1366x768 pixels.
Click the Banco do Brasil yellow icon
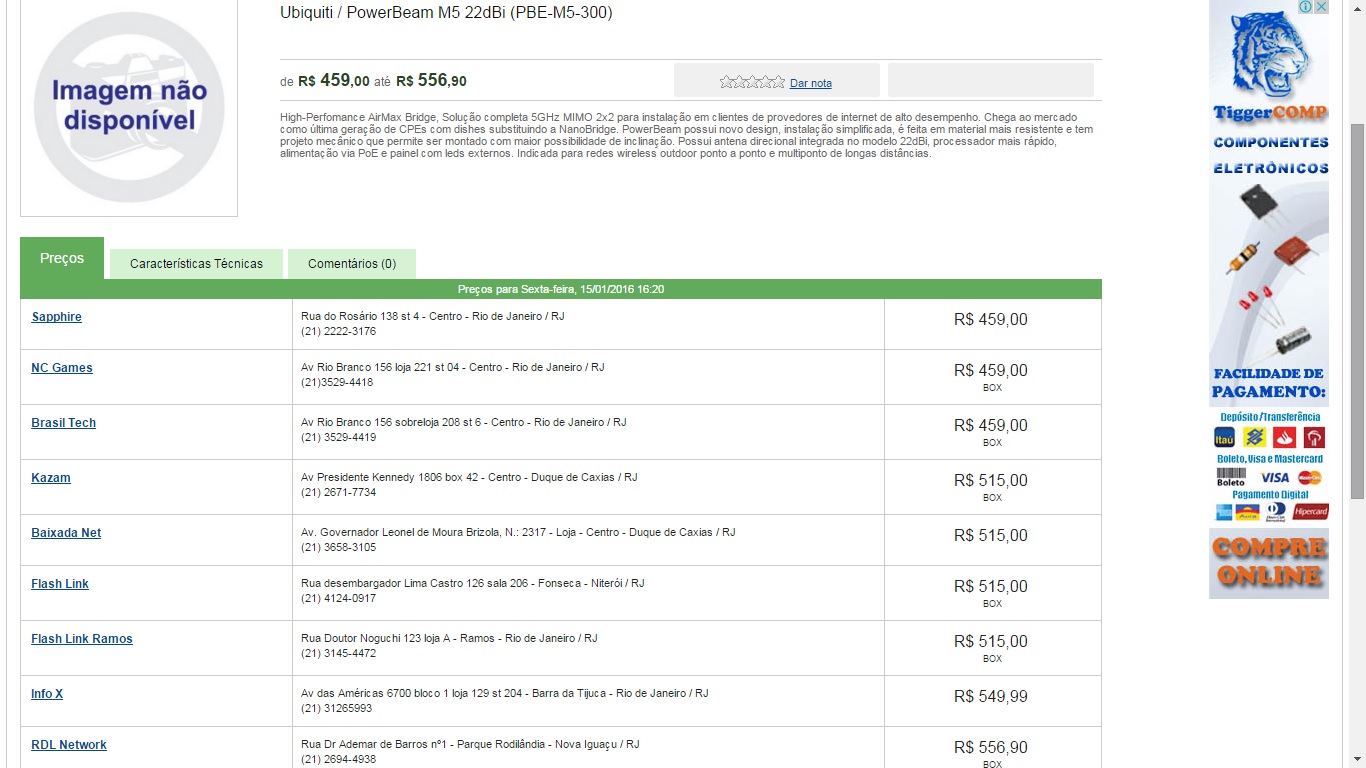tap(1255, 437)
